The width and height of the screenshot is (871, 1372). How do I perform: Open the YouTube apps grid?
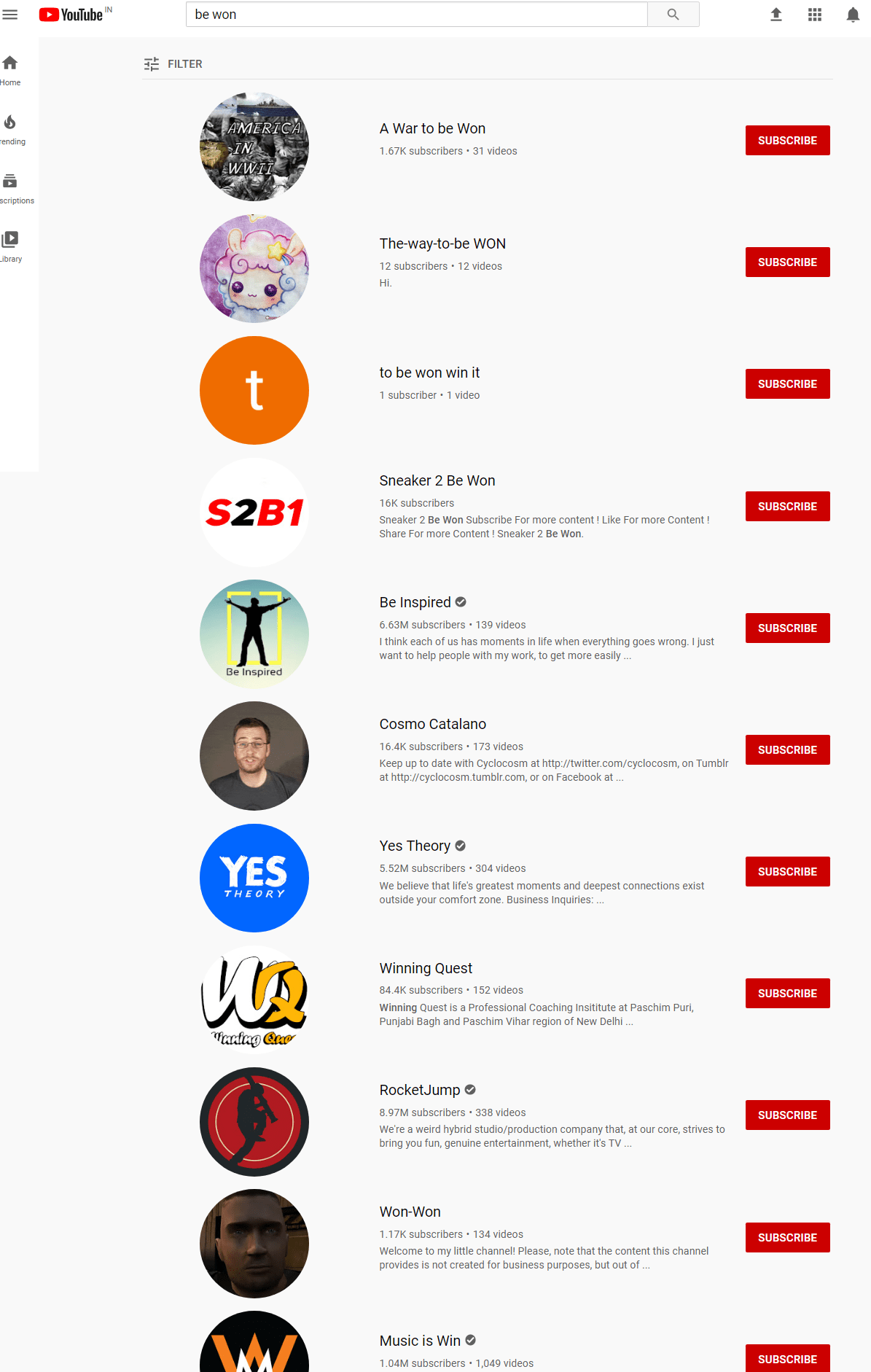(815, 15)
